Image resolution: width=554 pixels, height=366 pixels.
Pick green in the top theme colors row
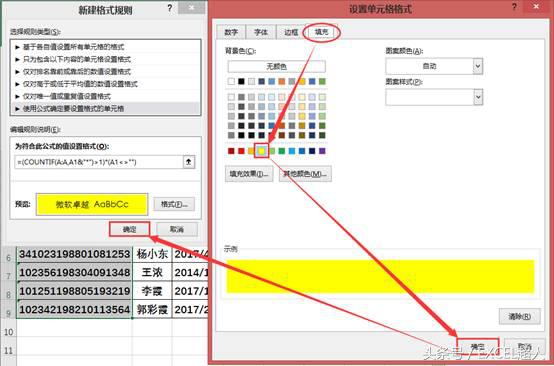(322, 82)
